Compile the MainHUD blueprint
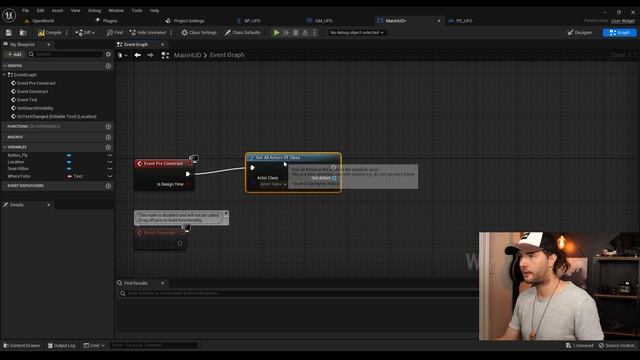 pos(49,33)
